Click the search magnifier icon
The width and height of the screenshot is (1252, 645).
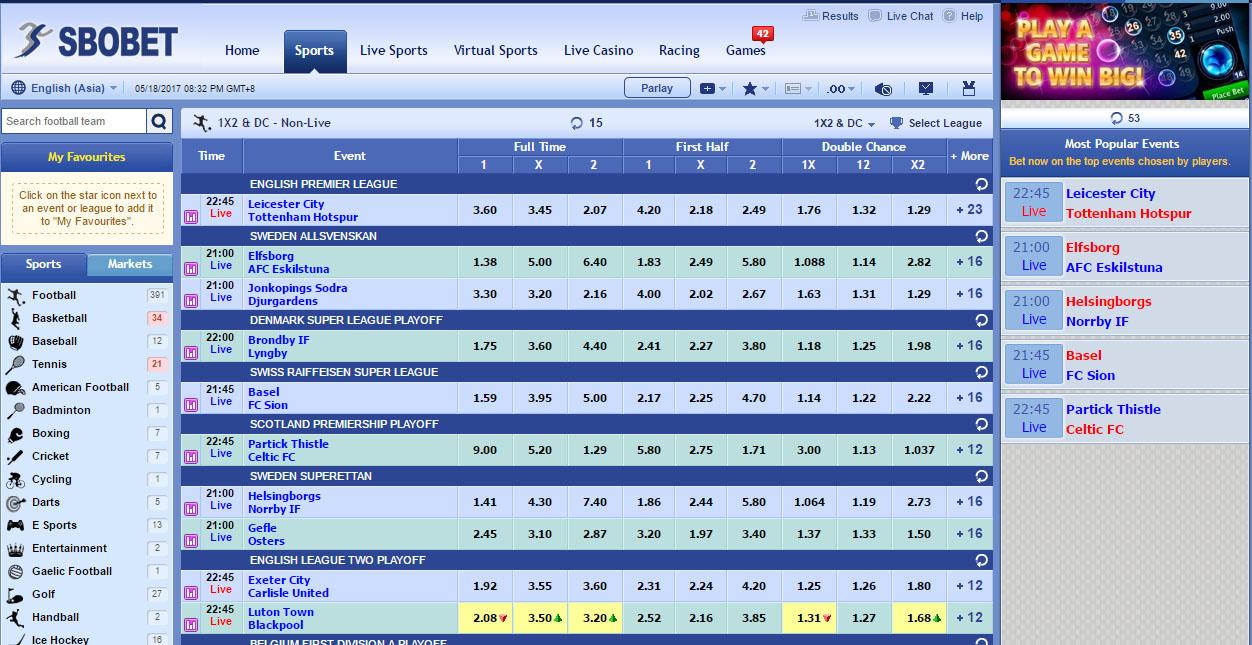(160, 121)
